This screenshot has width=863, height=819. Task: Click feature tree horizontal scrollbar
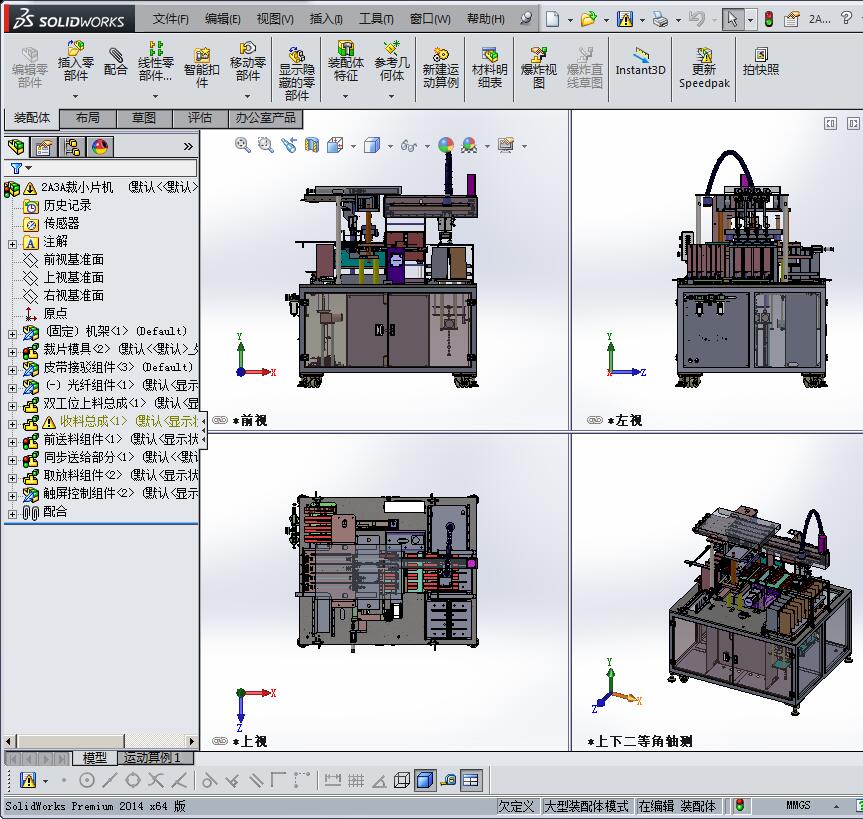[x=101, y=741]
